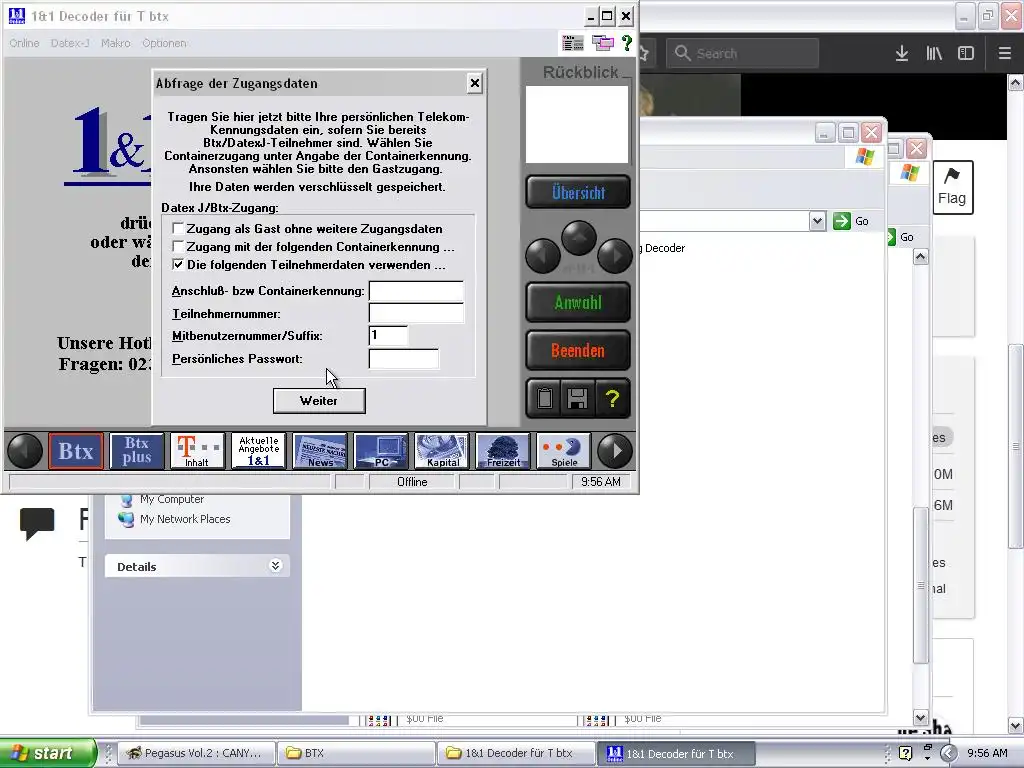Open Firefox hamburger menu
Image resolution: width=1024 pixels, height=768 pixels.
pyautogui.click(x=1004, y=54)
